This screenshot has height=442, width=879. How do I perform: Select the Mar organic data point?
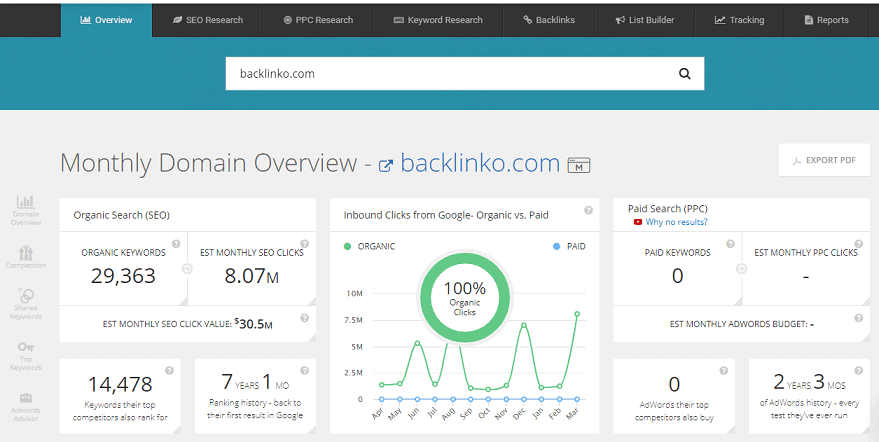(x=577, y=314)
